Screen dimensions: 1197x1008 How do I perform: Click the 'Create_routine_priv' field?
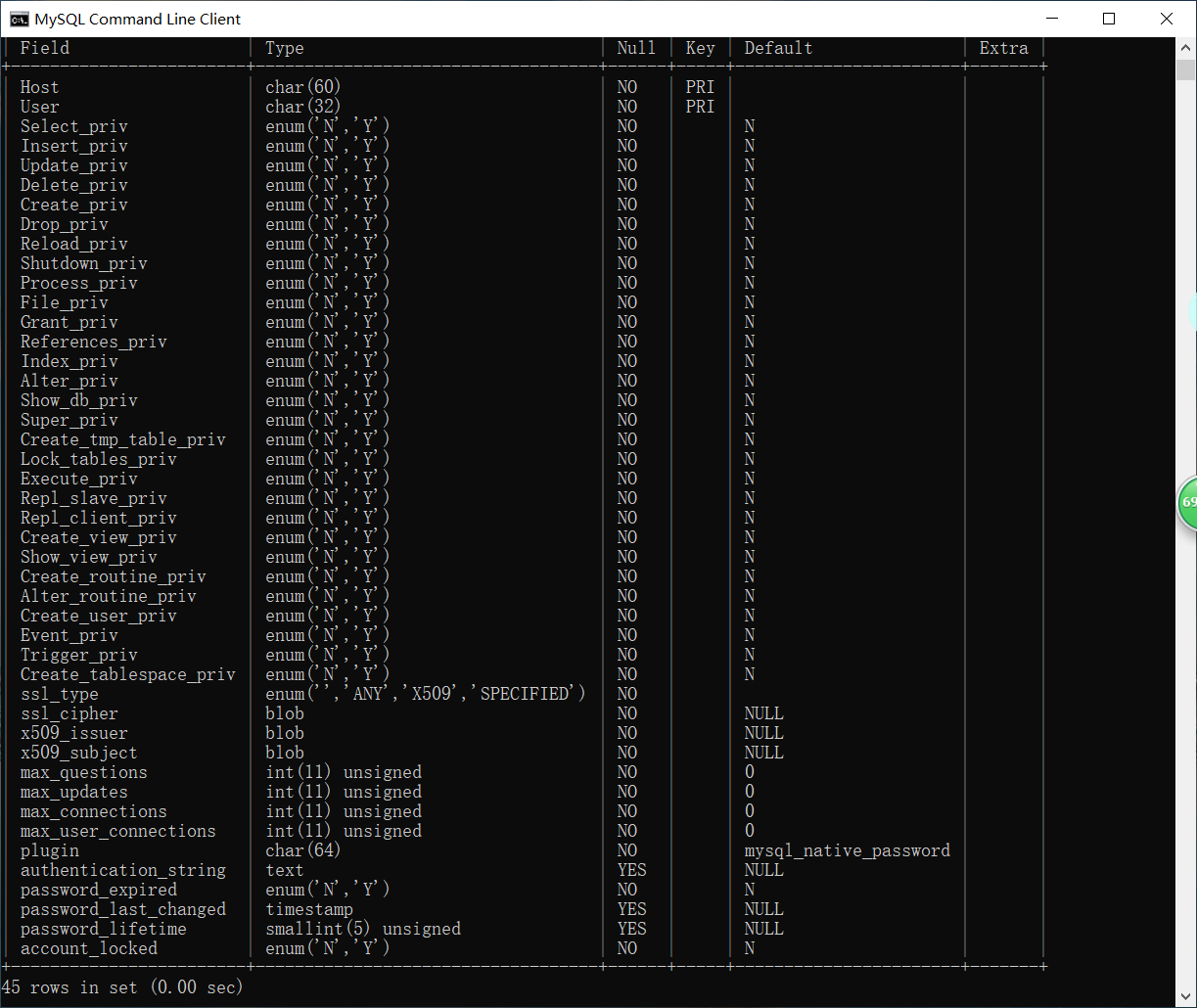pyautogui.click(x=114, y=576)
